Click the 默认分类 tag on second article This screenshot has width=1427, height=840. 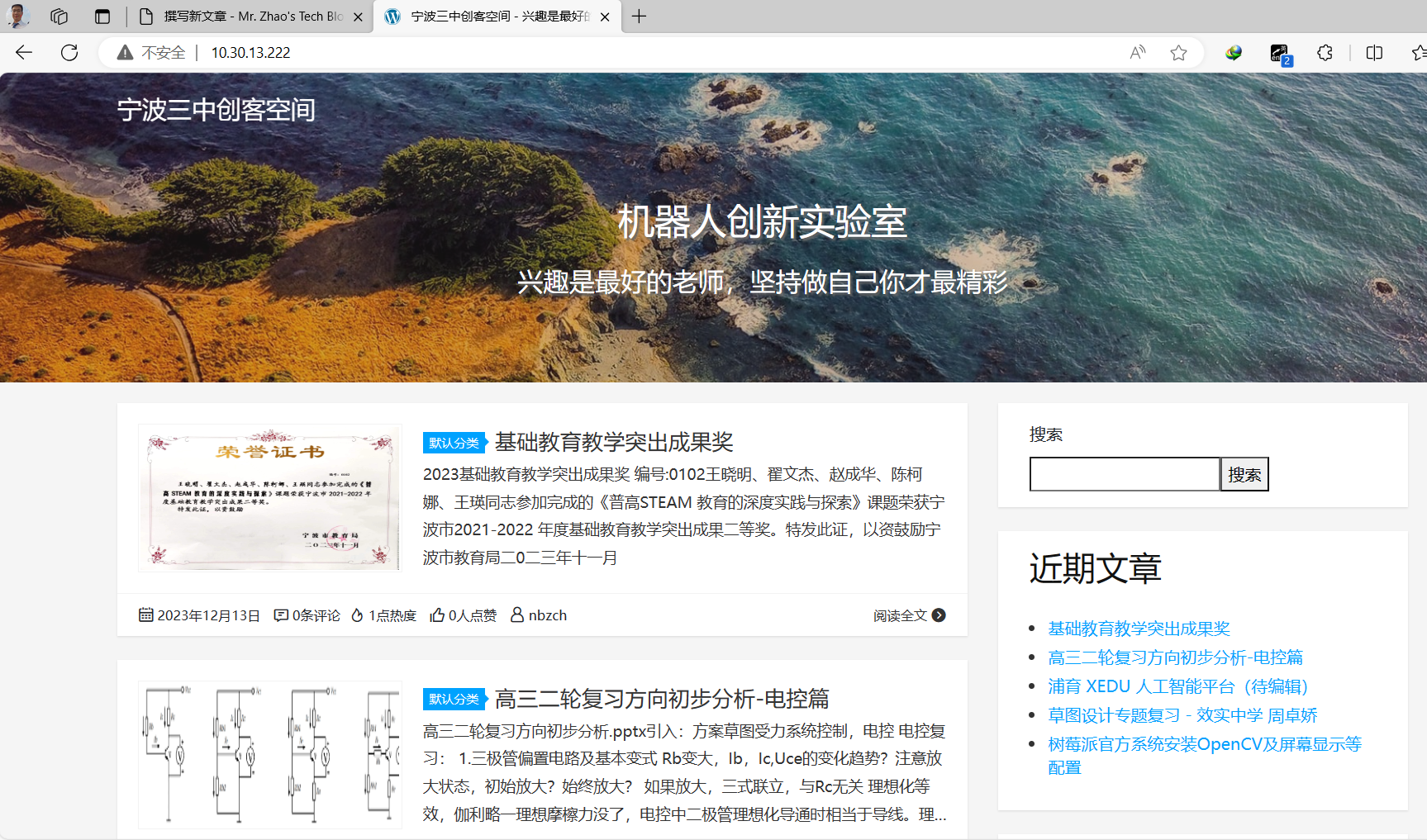click(454, 699)
